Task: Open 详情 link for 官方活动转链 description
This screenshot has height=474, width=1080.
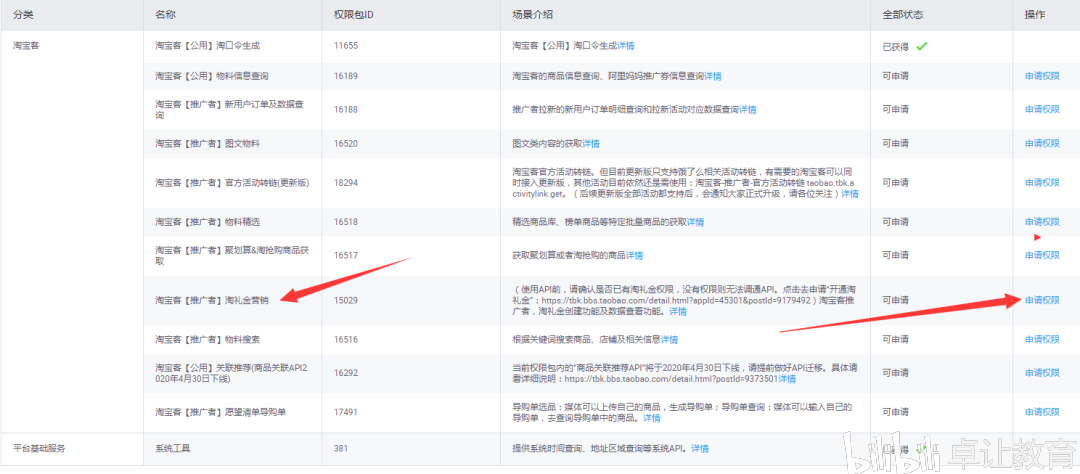Action: click(850, 194)
